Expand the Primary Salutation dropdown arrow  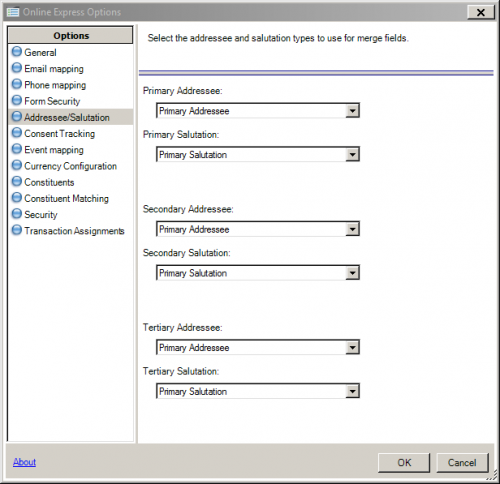click(x=352, y=154)
